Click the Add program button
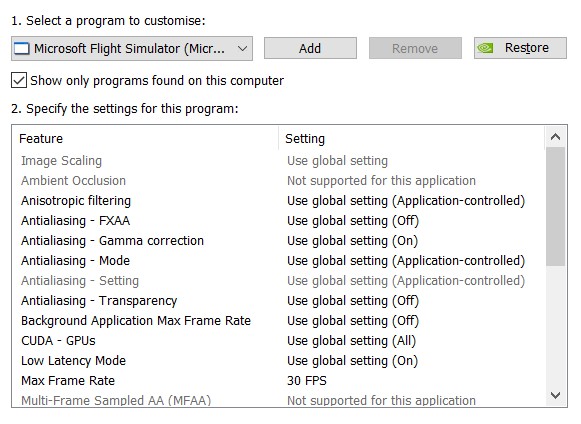 (310, 48)
